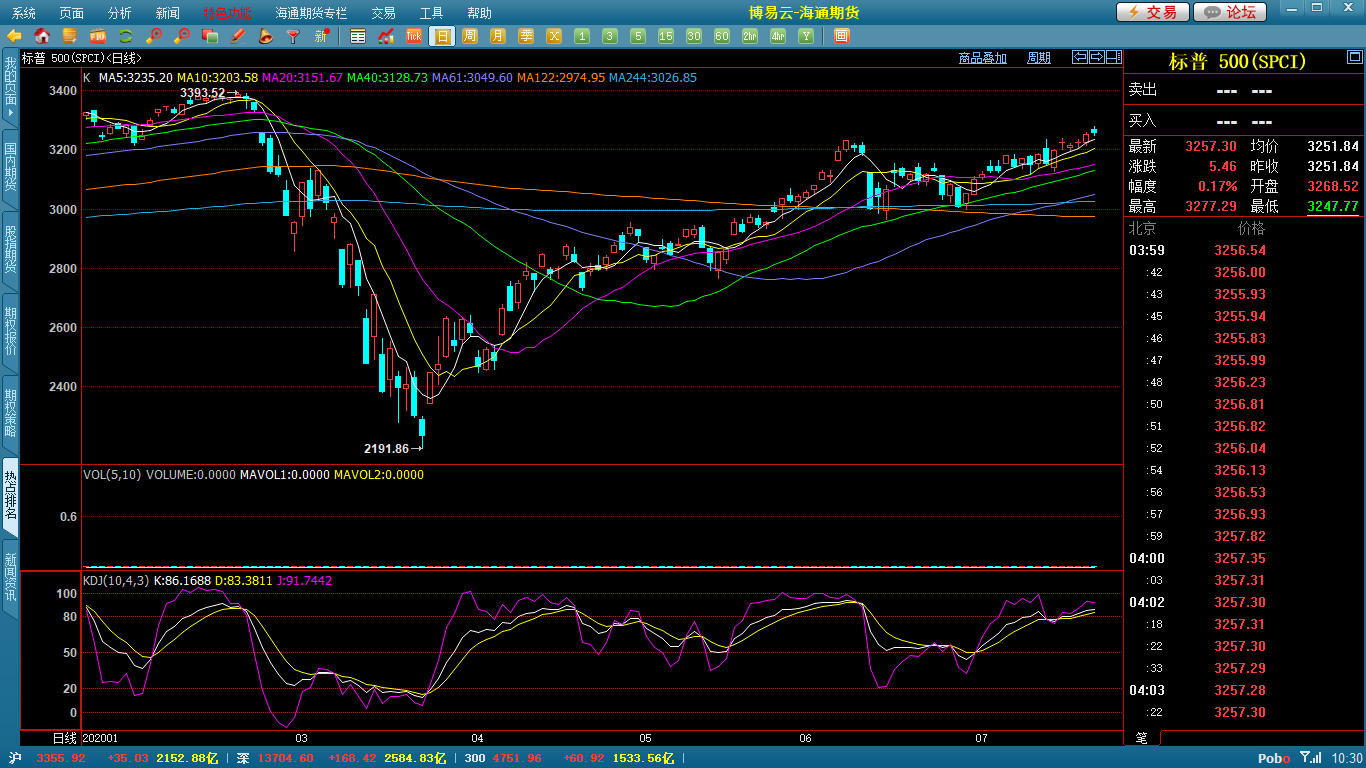
Task: Click the 论坛 forum button
Action: pyautogui.click(x=1231, y=12)
